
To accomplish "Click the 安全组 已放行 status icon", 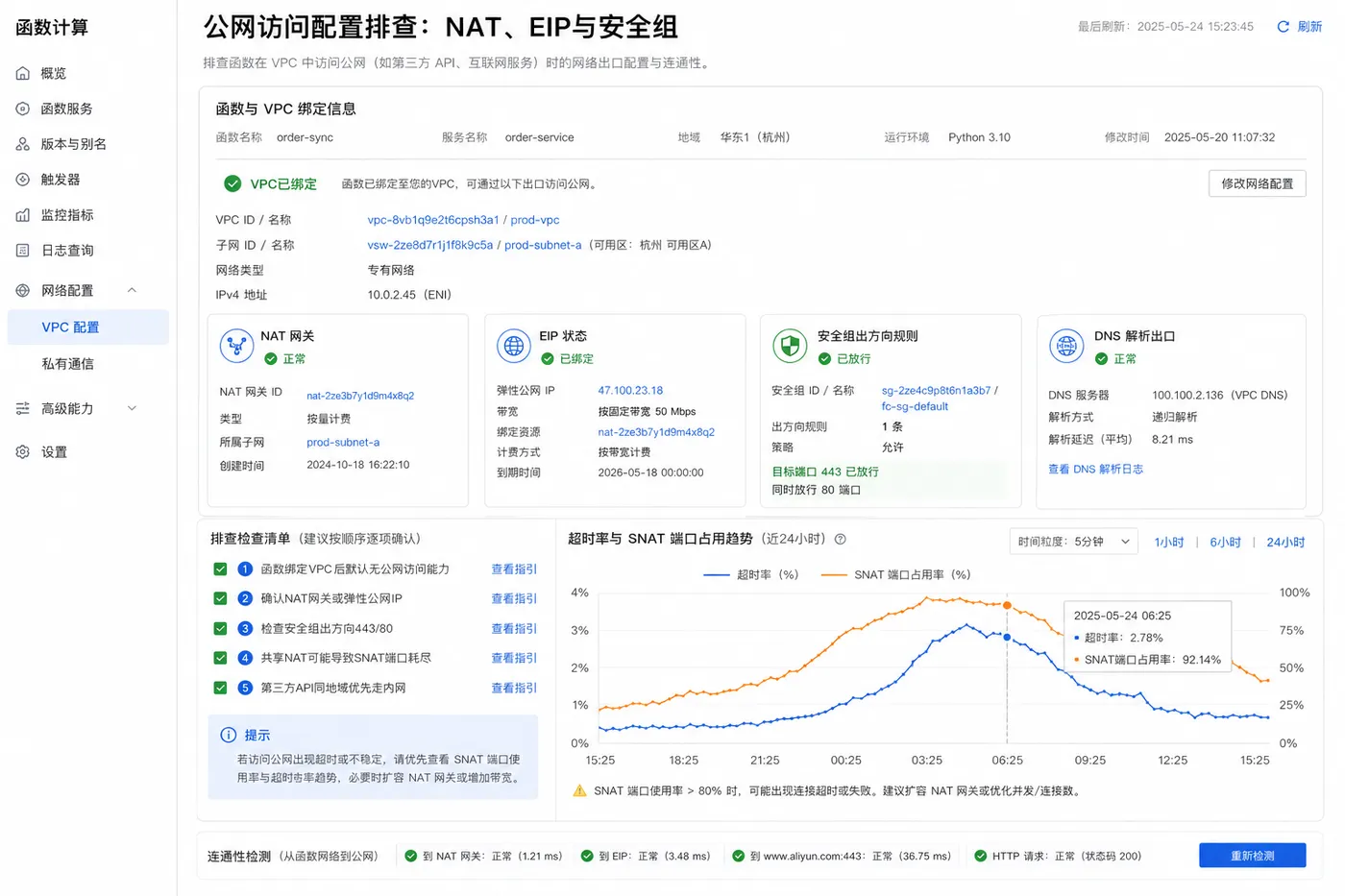I will [824, 358].
